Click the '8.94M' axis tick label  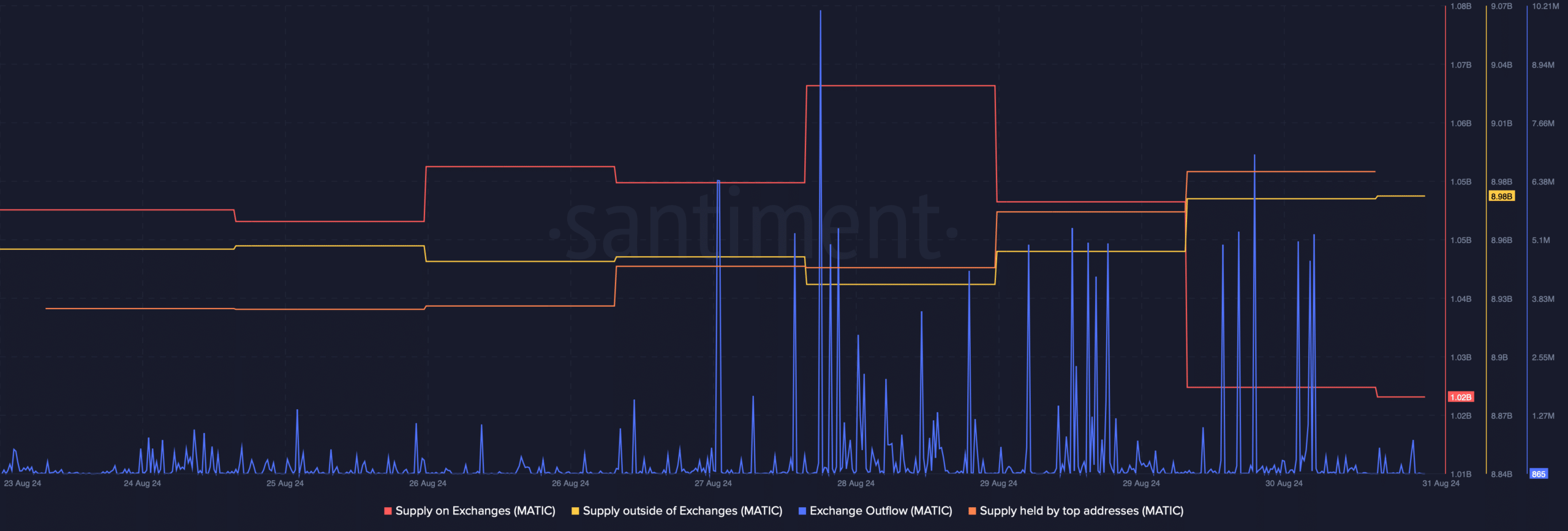click(x=1543, y=65)
